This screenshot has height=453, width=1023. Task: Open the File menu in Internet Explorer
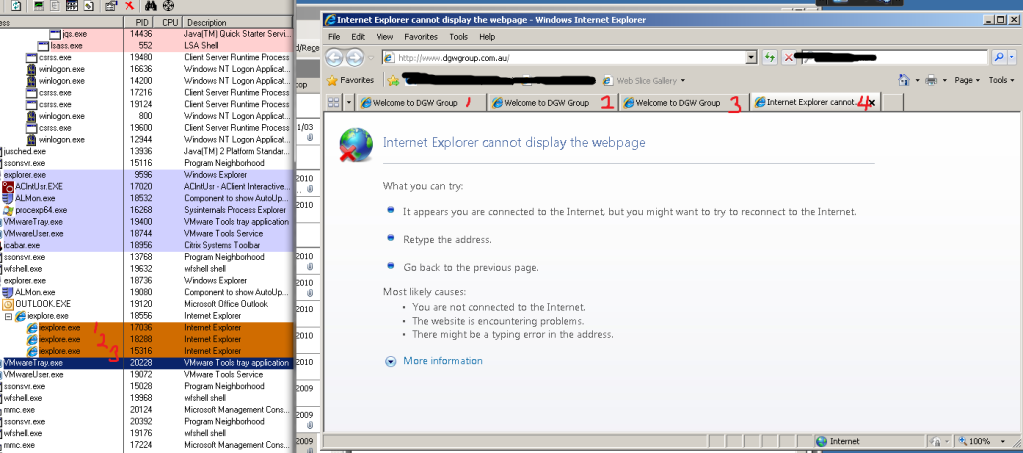(334, 37)
